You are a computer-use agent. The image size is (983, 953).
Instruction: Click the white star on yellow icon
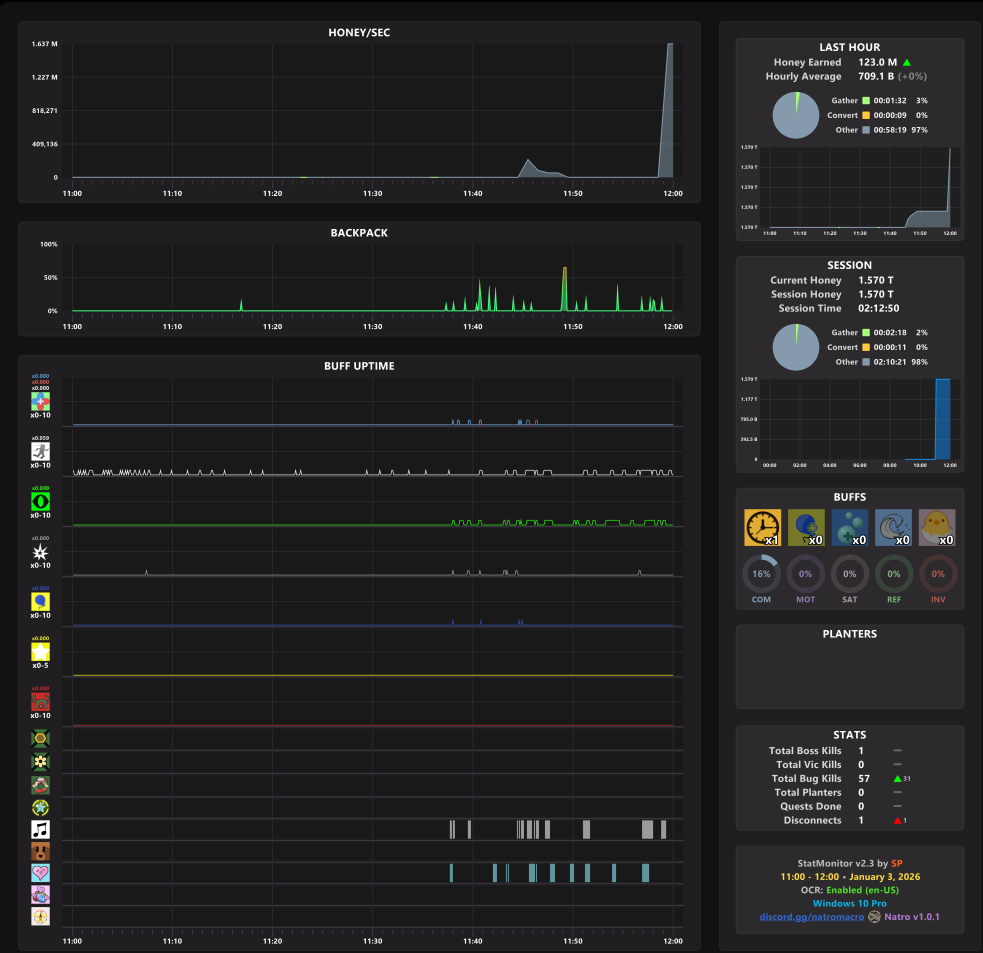40,652
